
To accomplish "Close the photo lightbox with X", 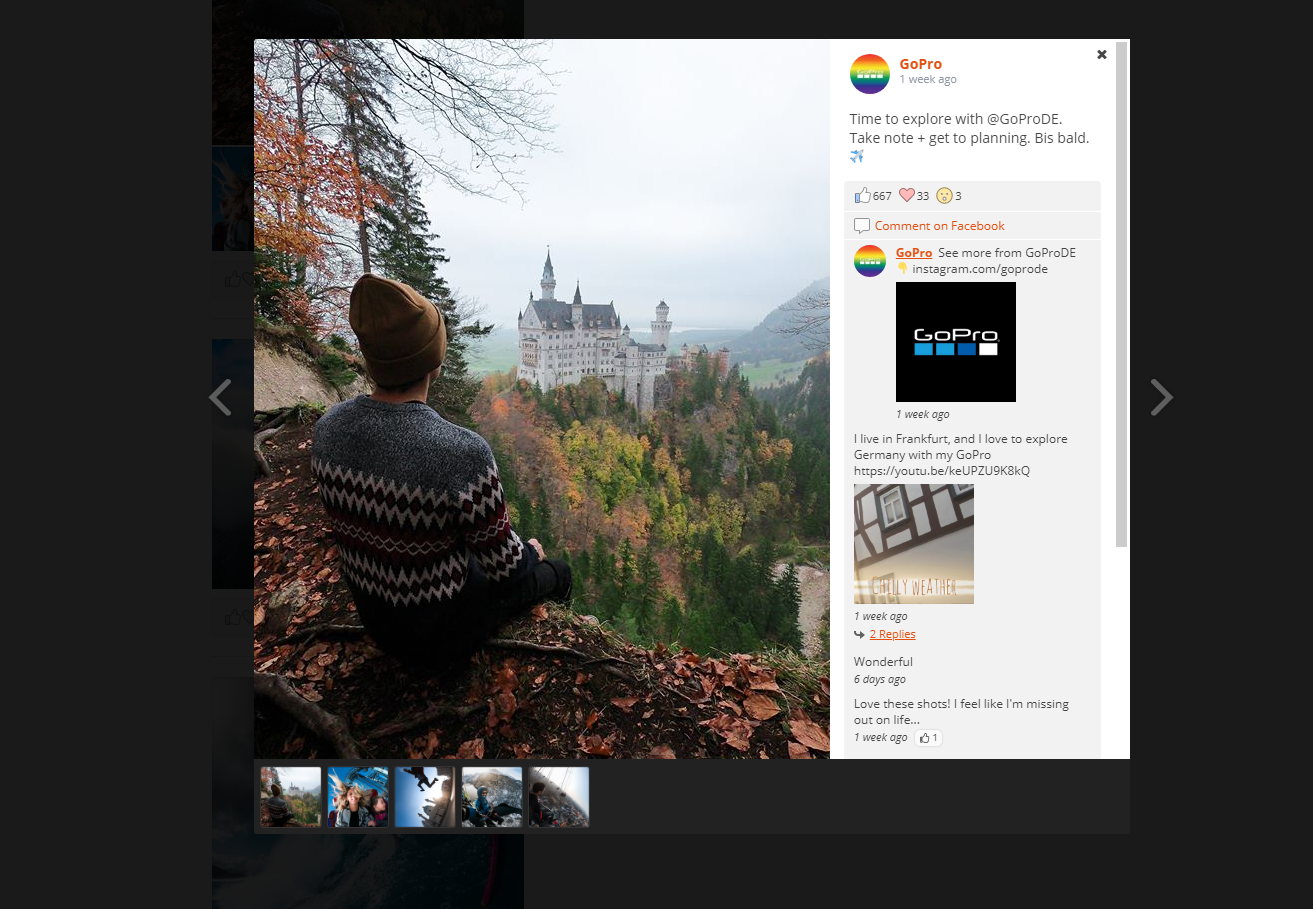I will 1101,55.
